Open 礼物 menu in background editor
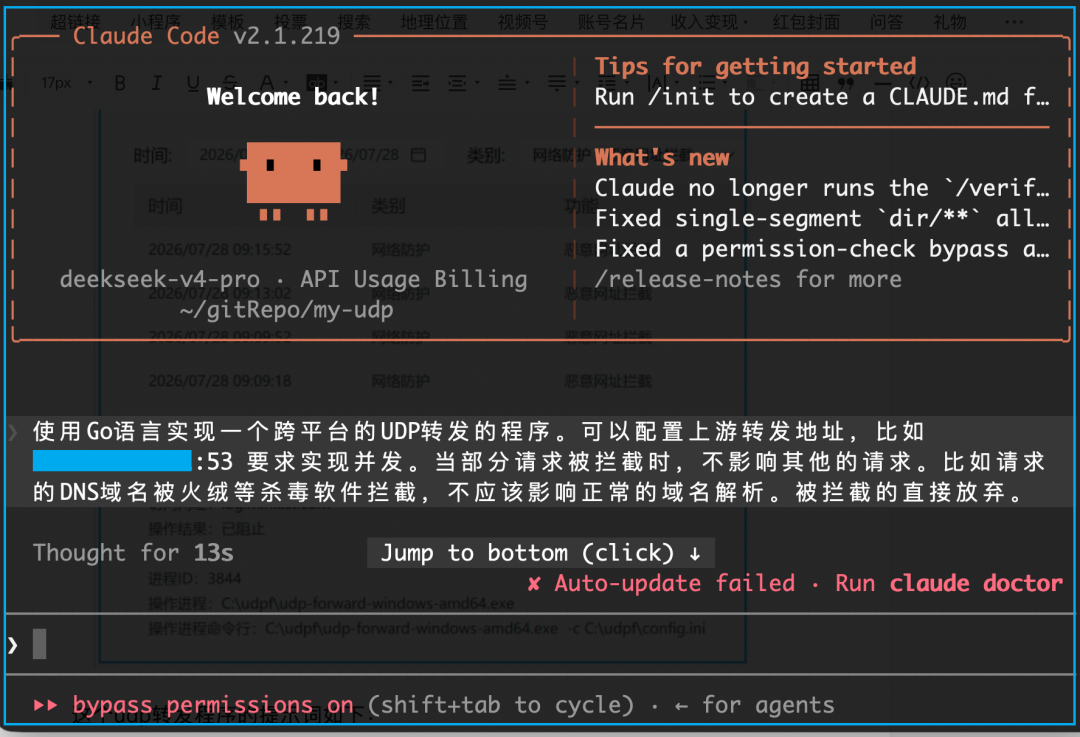The image size is (1080, 737). [950, 22]
